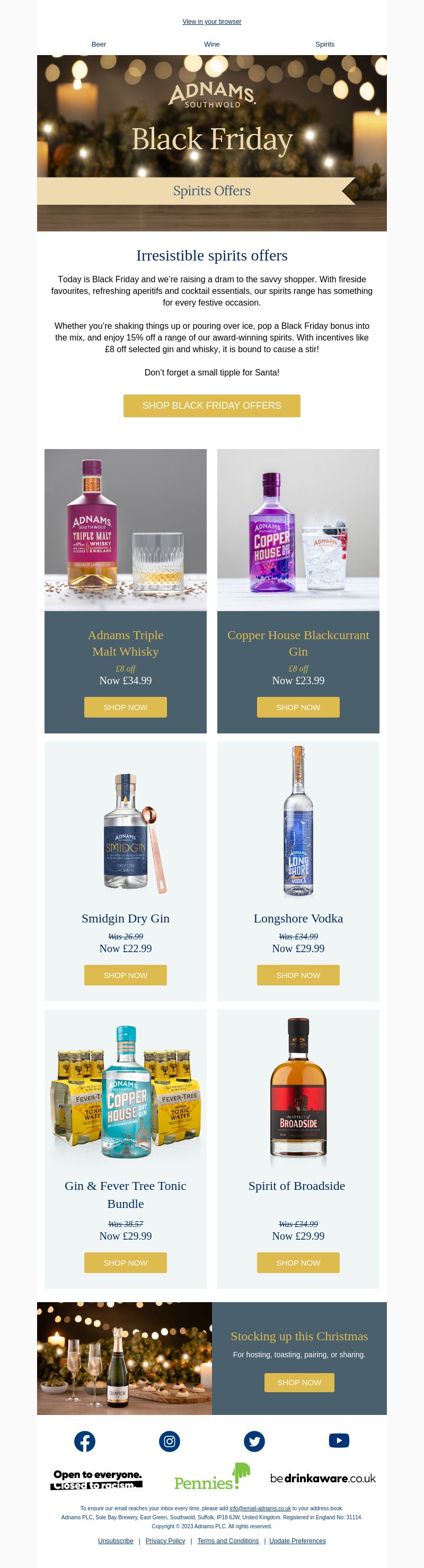Open the Twitter social icon
Image resolution: width=424 pixels, height=1568 pixels.
tap(254, 1441)
